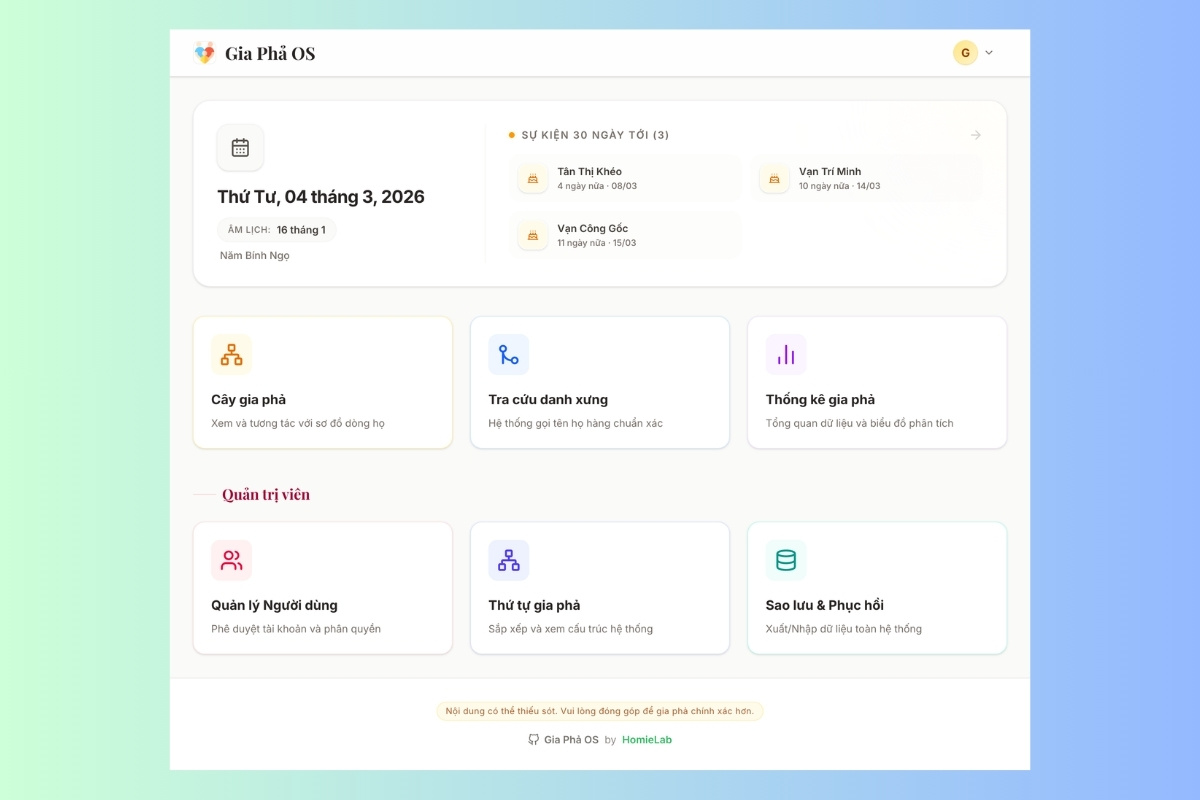This screenshot has width=1200, height=800.
Task: Open Sao lưu & Phục hồi card title
Action: tap(825, 605)
